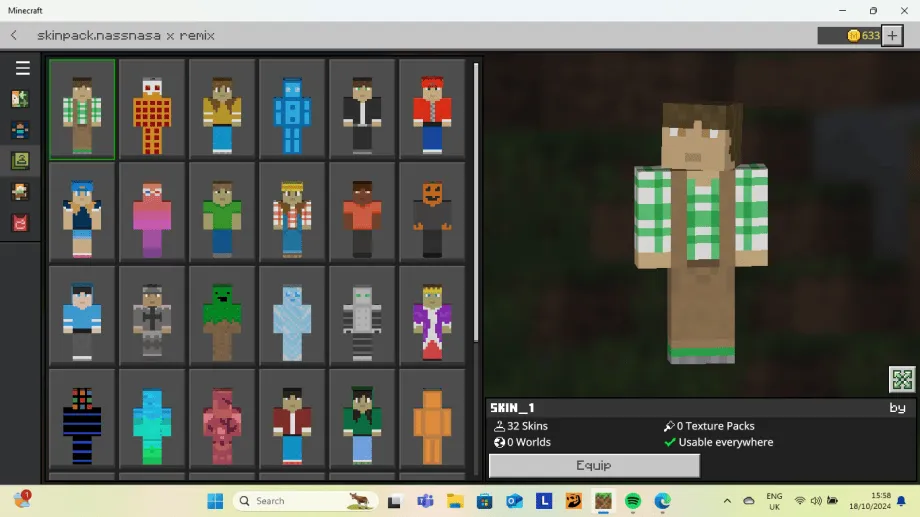Add Minecoins with the plus button
This screenshot has width=920, height=517.
coord(892,36)
